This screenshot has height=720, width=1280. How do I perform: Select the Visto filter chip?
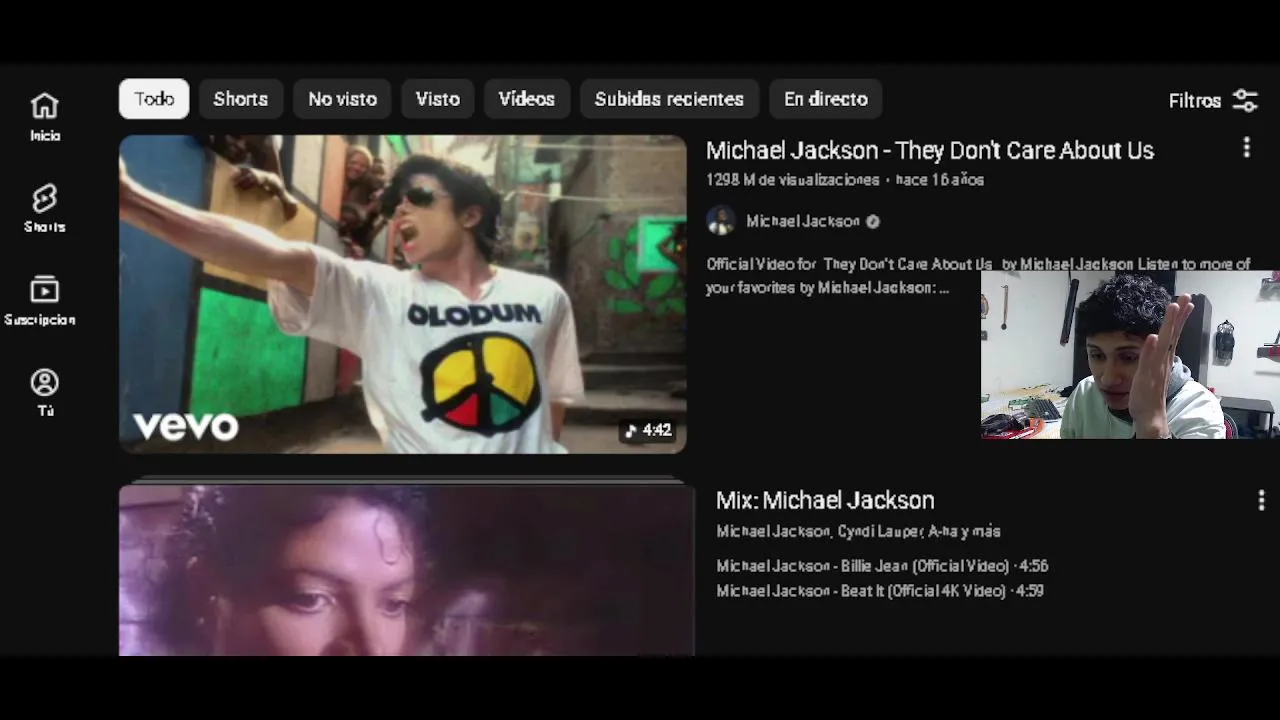point(437,99)
